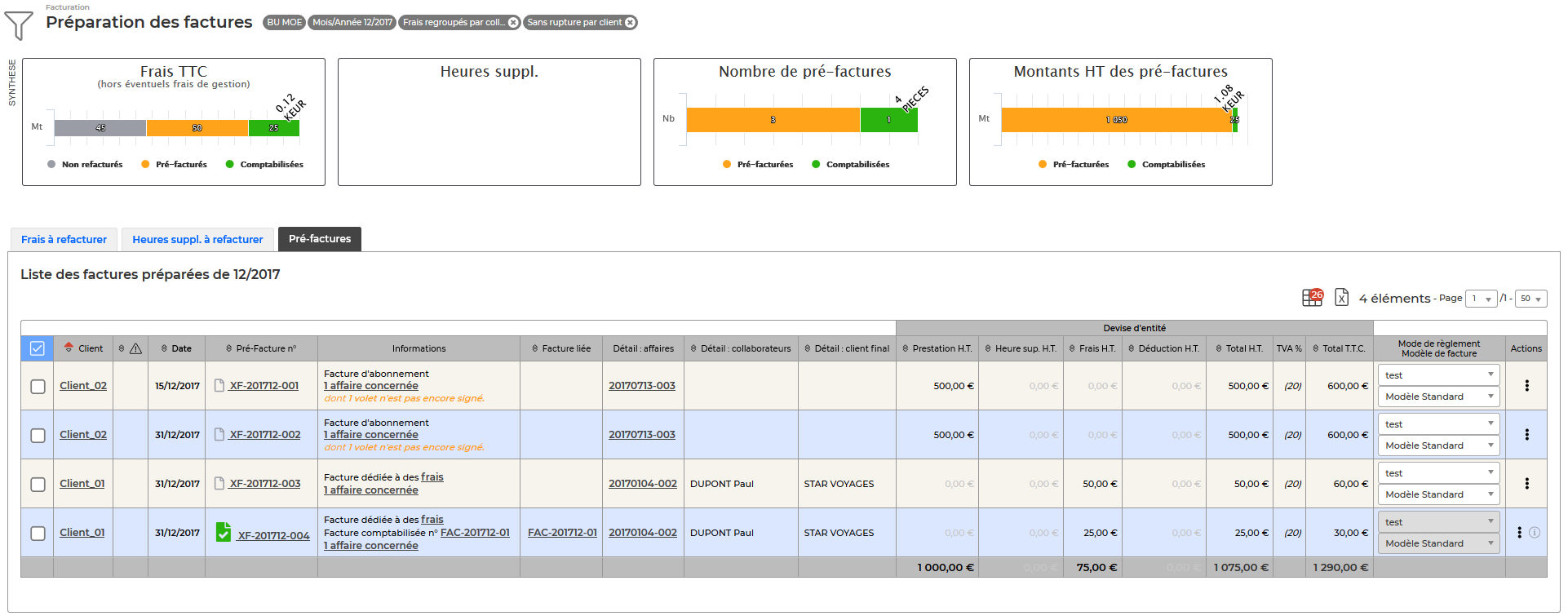
Task: Click the 1 290,00 € total T.T.C. cell
Action: click(1339, 567)
